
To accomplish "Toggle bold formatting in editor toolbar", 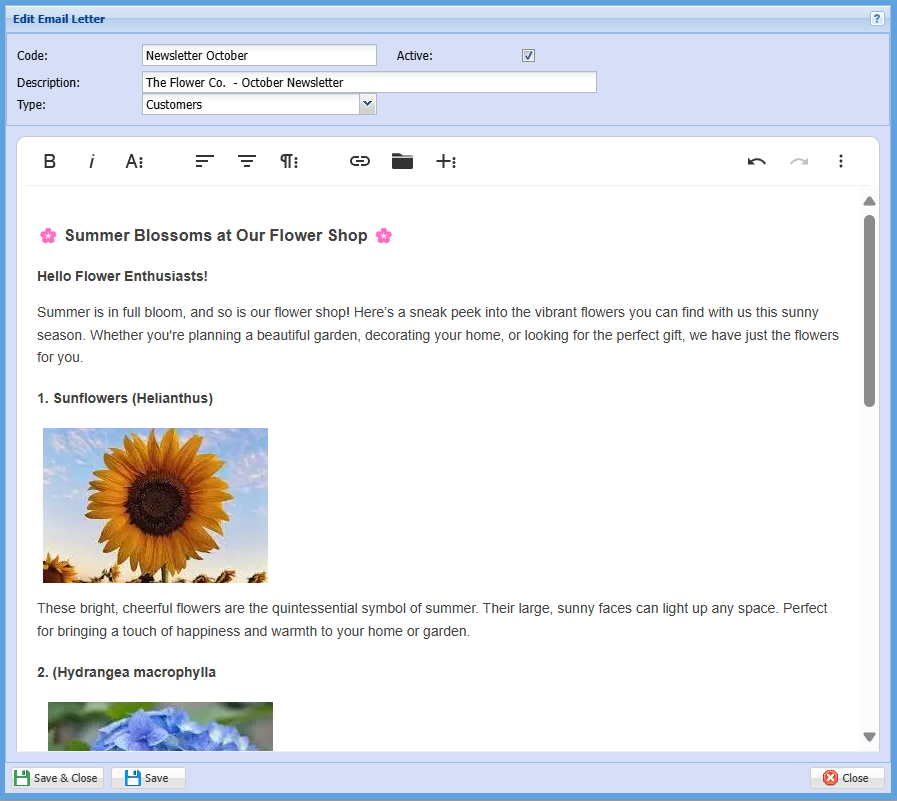I will point(50,161).
